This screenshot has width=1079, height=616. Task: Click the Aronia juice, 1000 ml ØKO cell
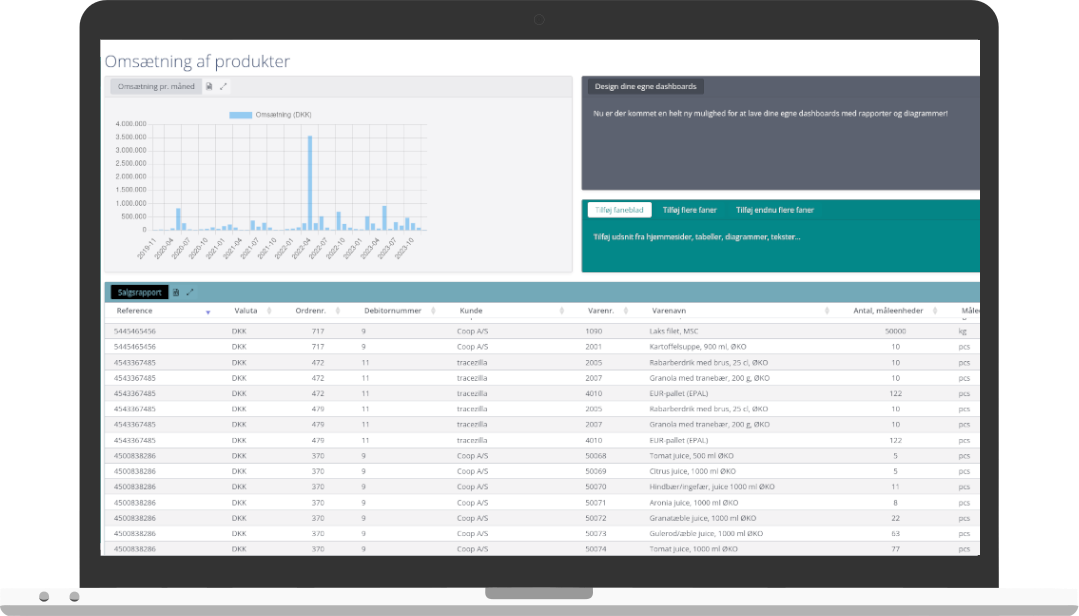click(x=694, y=503)
